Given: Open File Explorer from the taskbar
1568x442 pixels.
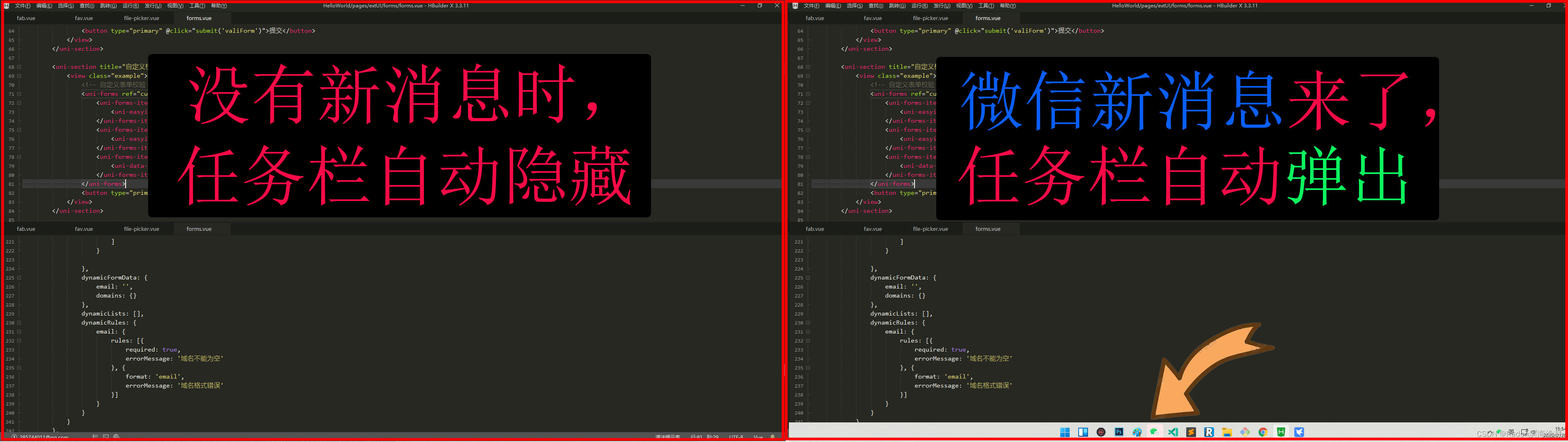Looking at the screenshot, I should (1227, 432).
